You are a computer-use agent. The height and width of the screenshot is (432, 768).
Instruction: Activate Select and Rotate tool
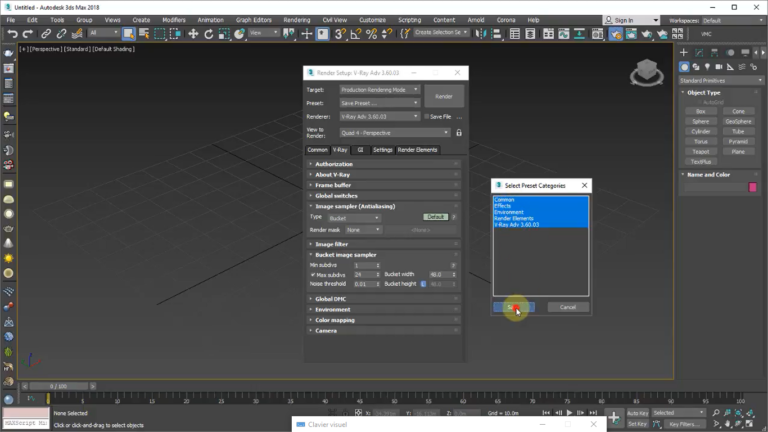(x=209, y=34)
